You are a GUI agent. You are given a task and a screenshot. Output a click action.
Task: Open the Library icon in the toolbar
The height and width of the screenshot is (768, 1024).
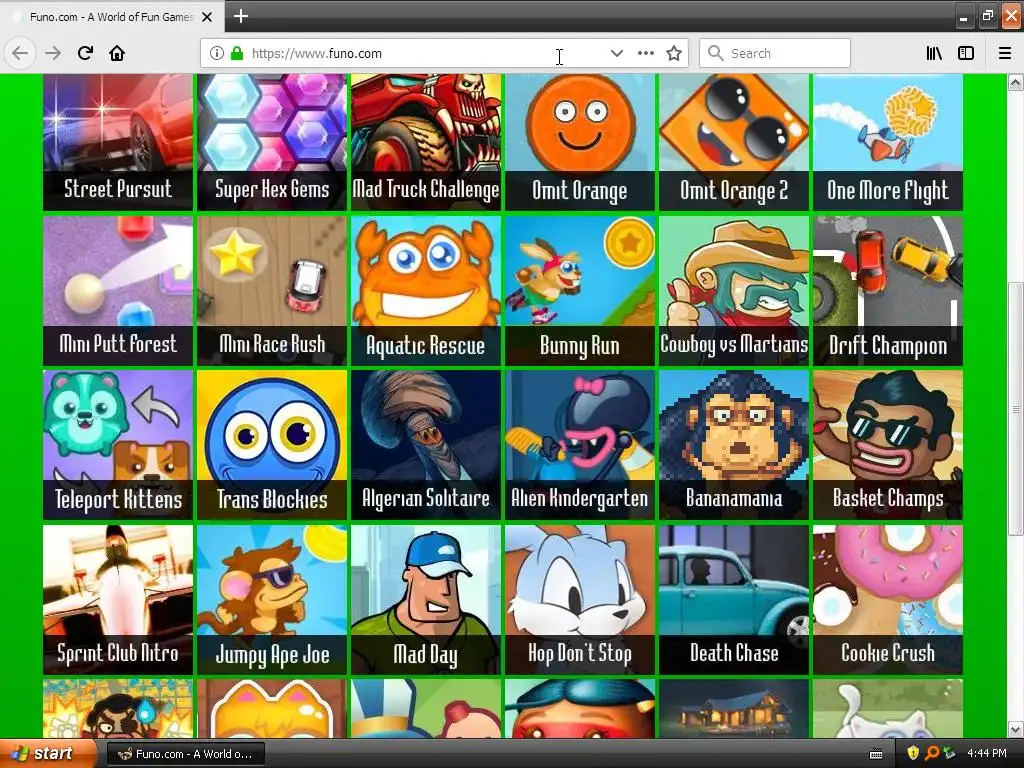click(x=934, y=54)
